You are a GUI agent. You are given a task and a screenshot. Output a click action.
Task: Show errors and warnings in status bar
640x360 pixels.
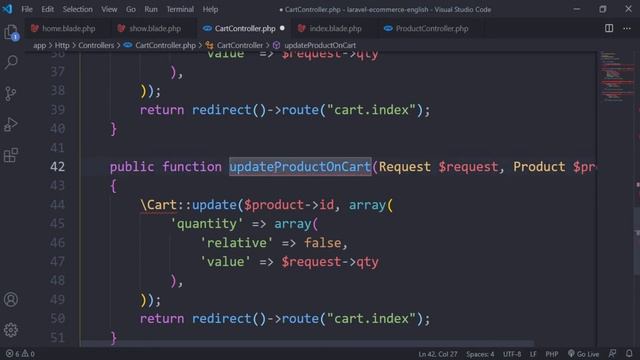[20, 353]
